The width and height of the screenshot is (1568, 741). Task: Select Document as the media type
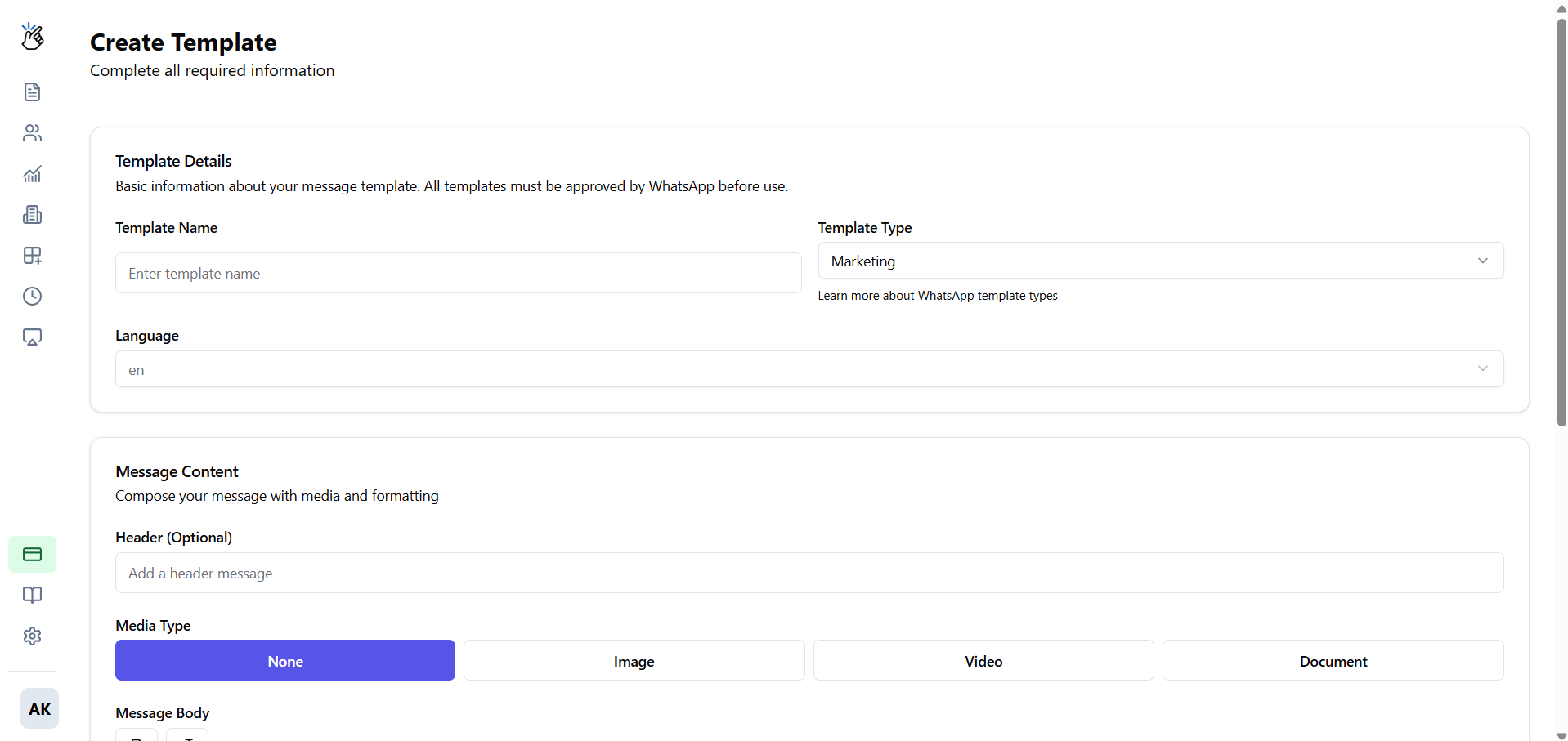[1333, 660]
